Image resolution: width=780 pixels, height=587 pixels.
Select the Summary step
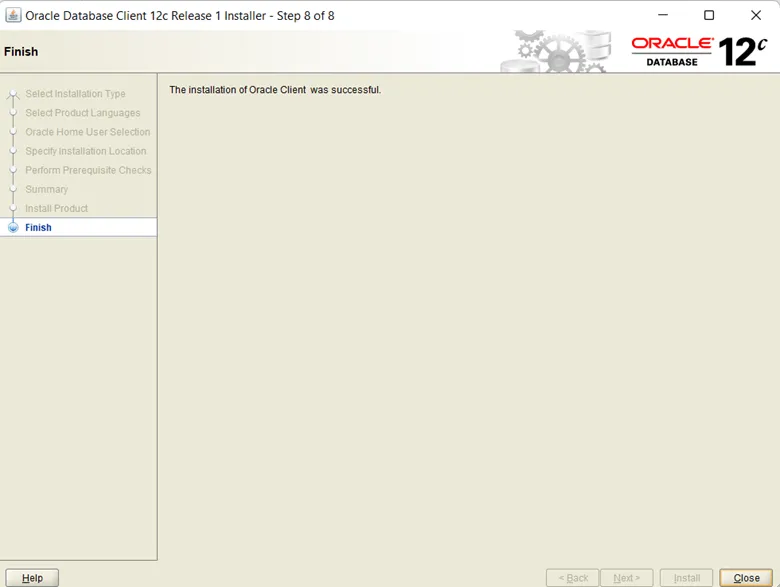(x=46, y=190)
